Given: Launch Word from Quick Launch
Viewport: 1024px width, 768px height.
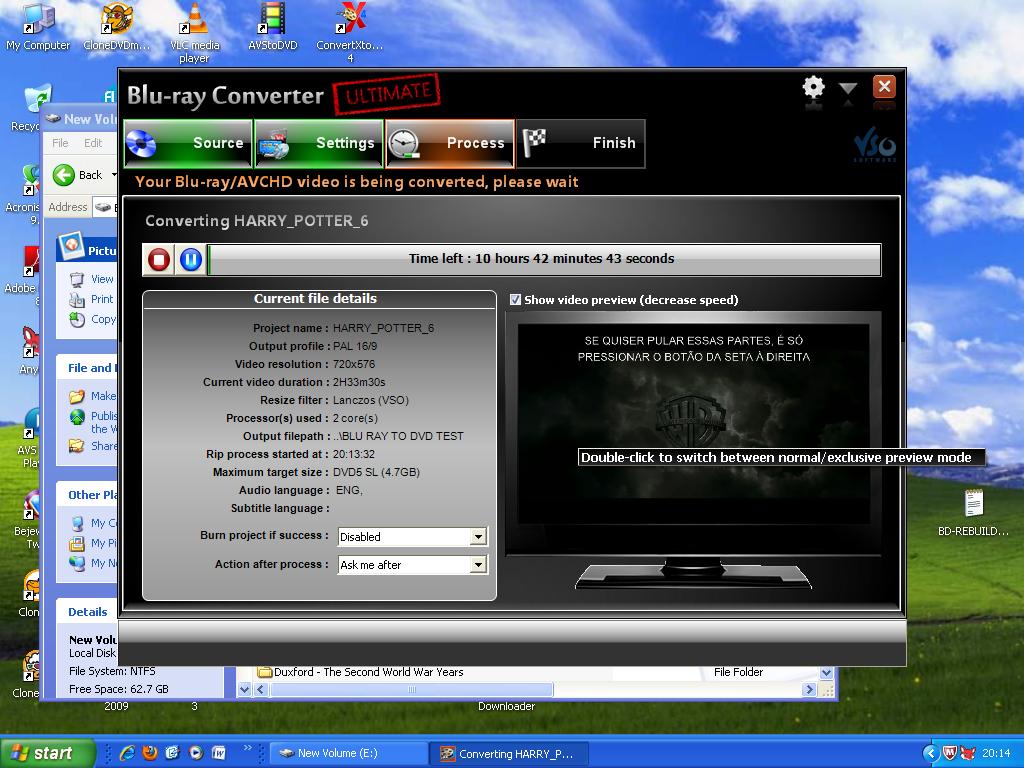Looking at the screenshot, I should point(219,753).
